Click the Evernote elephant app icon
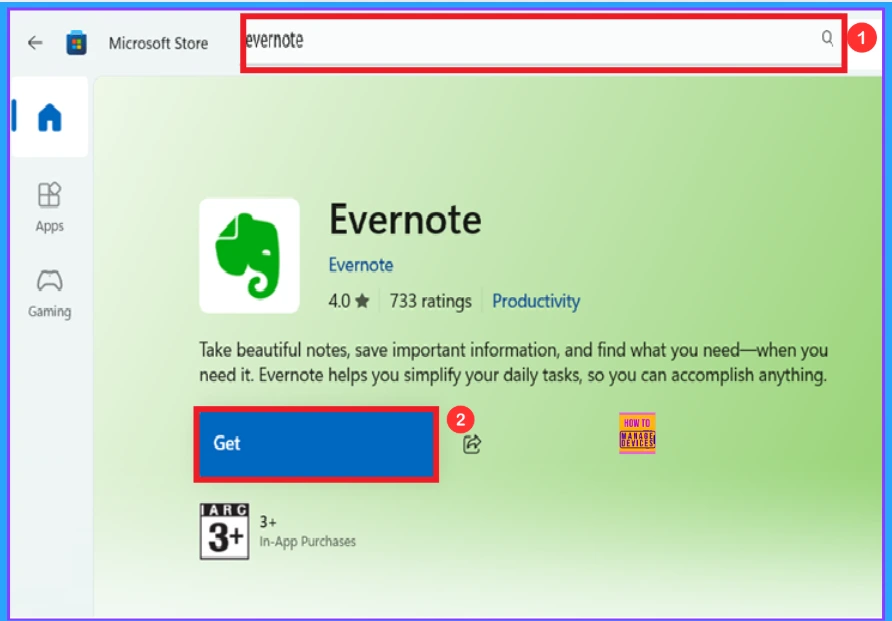 pyautogui.click(x=249, y=255)
